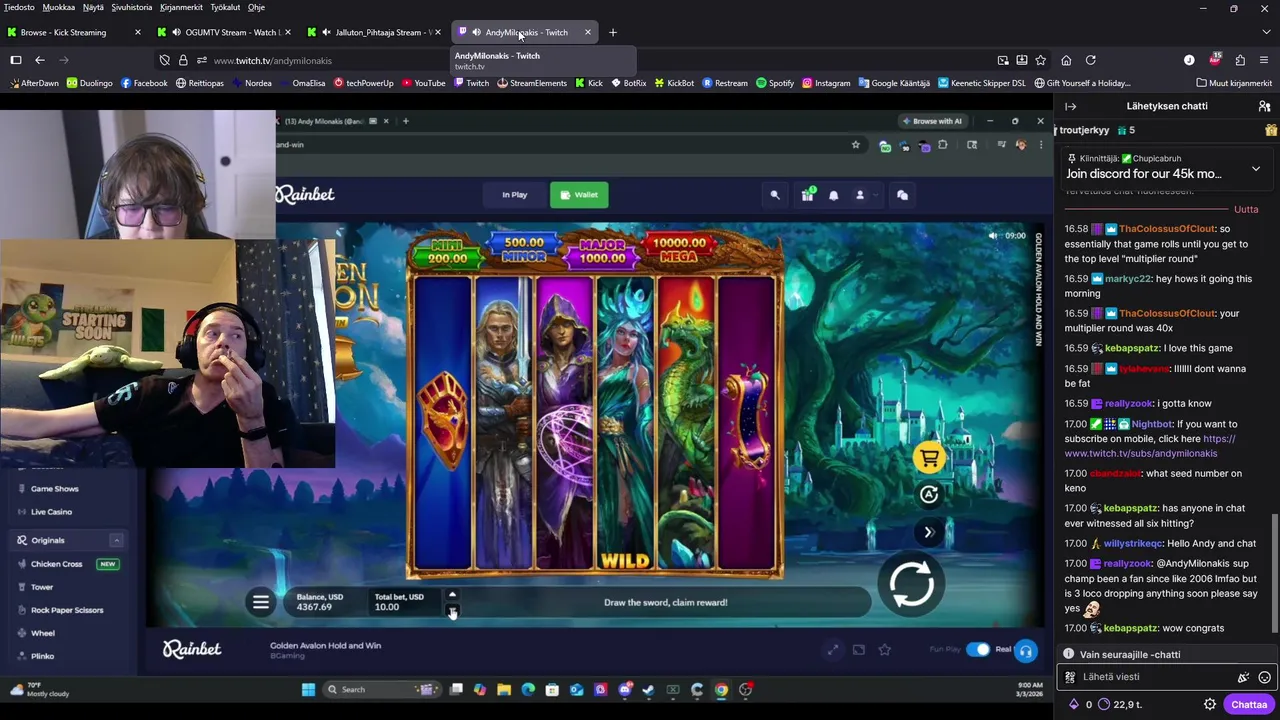Open Windows Start menu in stream

[308, 689]
